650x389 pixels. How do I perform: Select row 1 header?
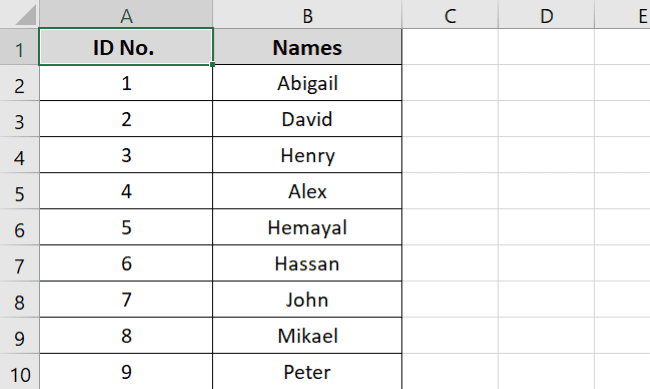point(19,46)
